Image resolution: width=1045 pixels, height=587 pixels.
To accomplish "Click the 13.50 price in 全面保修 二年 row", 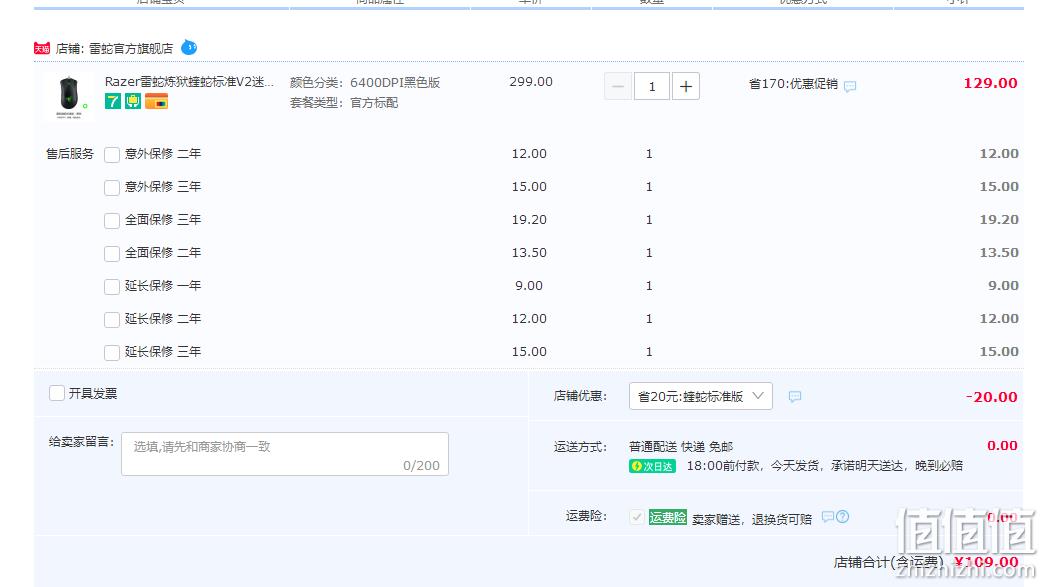I will tap(529, 253).
